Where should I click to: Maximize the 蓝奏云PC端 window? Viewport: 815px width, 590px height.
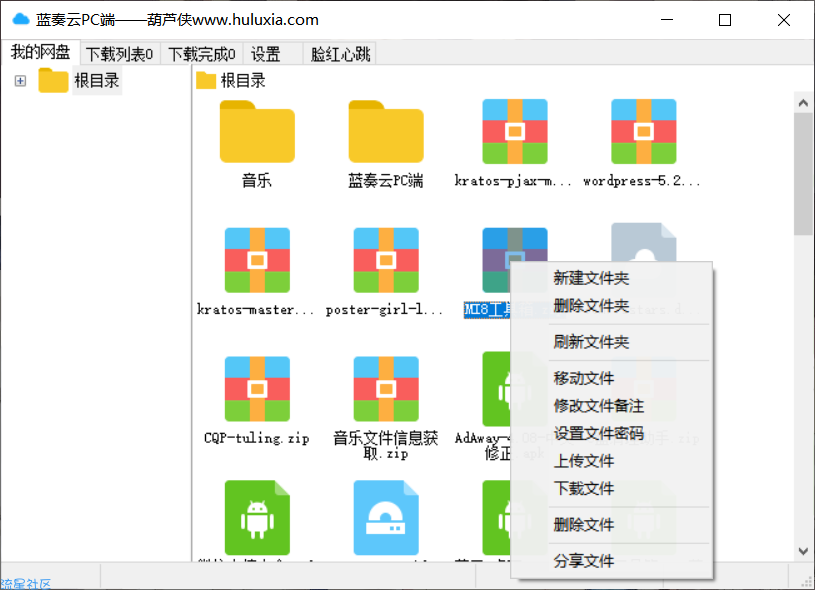click(x=725, y=20)
